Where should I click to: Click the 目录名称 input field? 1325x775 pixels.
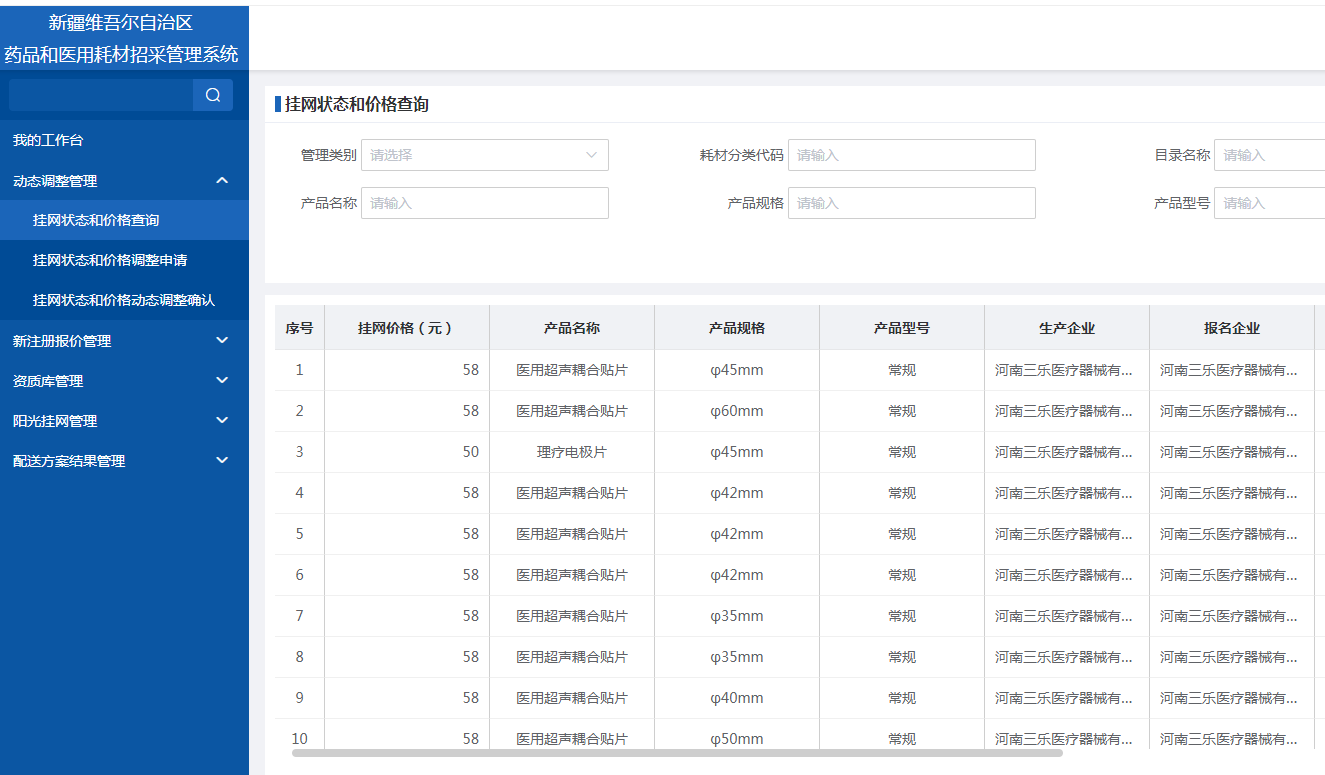click(1269, 155)
